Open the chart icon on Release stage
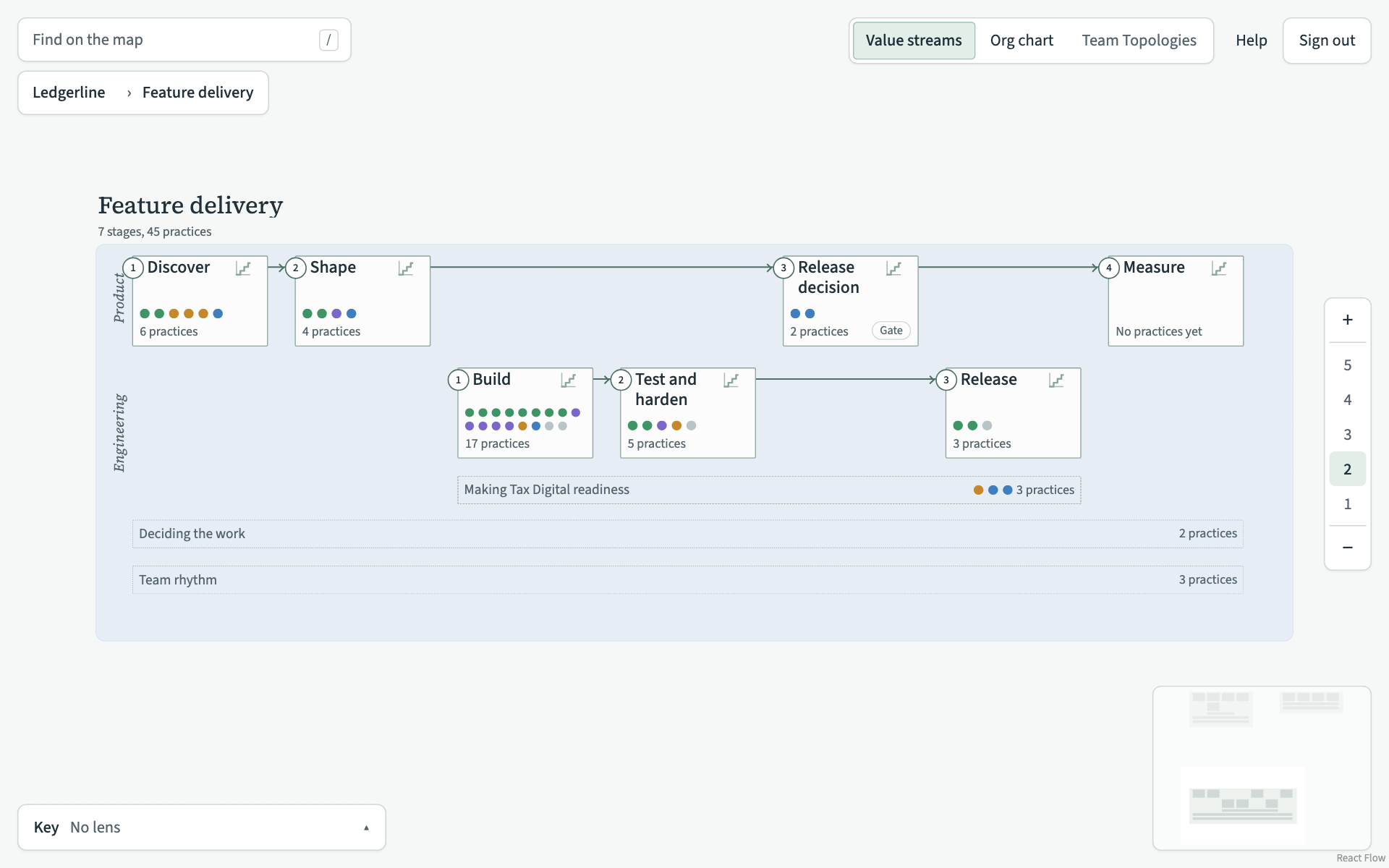The height and width of the screenshot is (868, 1389). [1056, 380]
